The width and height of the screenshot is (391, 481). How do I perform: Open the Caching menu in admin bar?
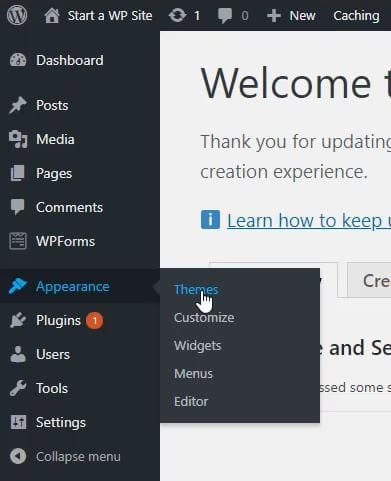(356, 16)
